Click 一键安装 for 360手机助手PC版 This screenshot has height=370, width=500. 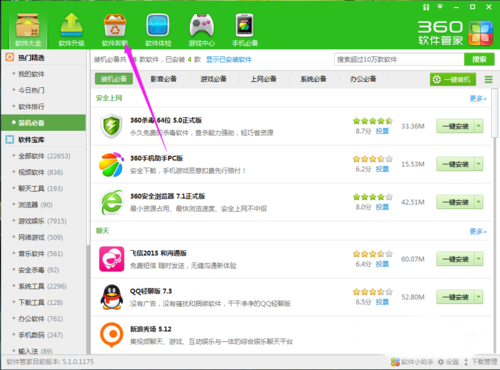click(455, 164)
